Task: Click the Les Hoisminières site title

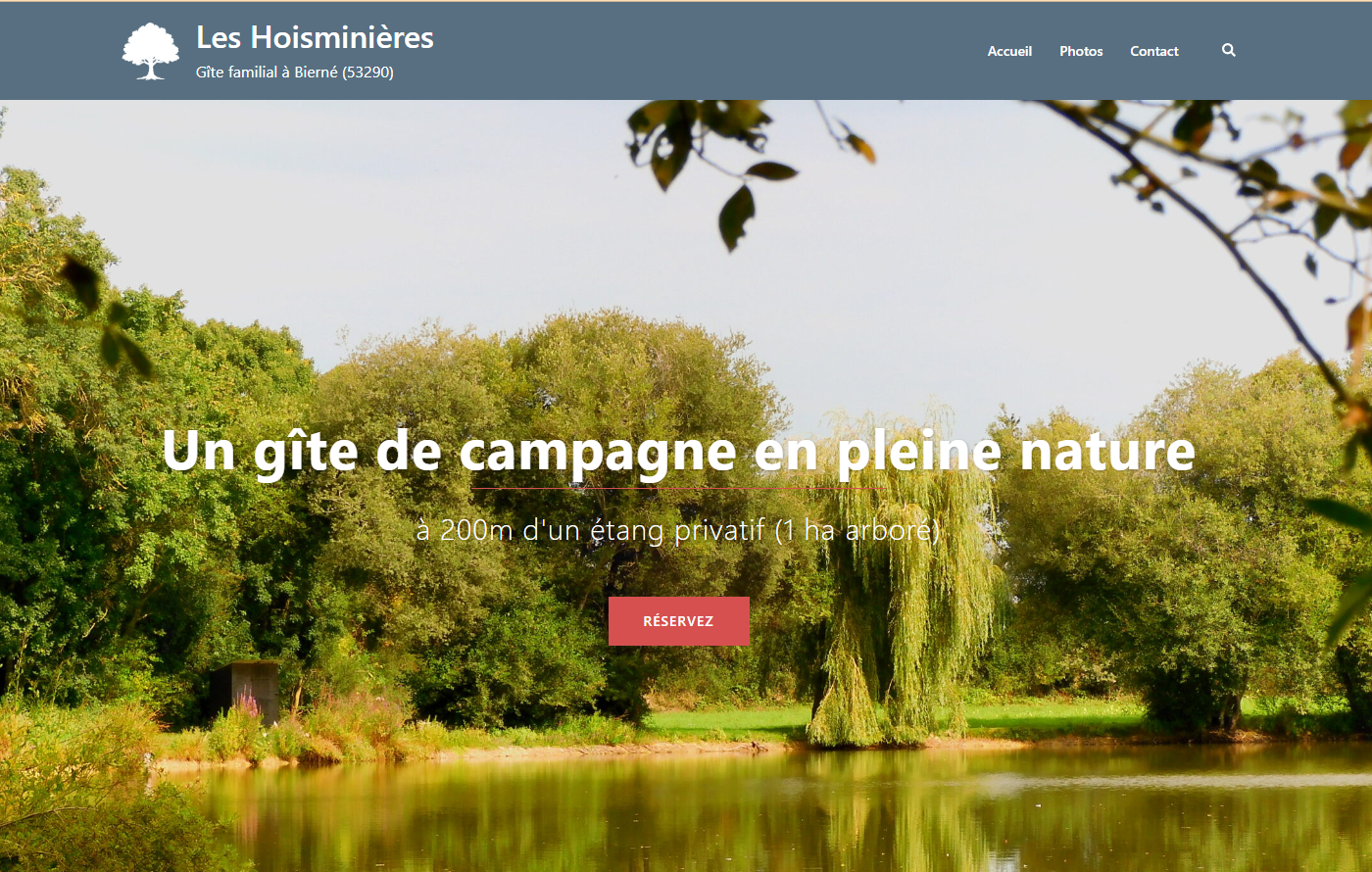Action: pyautogui.click(x=315, y=37)
